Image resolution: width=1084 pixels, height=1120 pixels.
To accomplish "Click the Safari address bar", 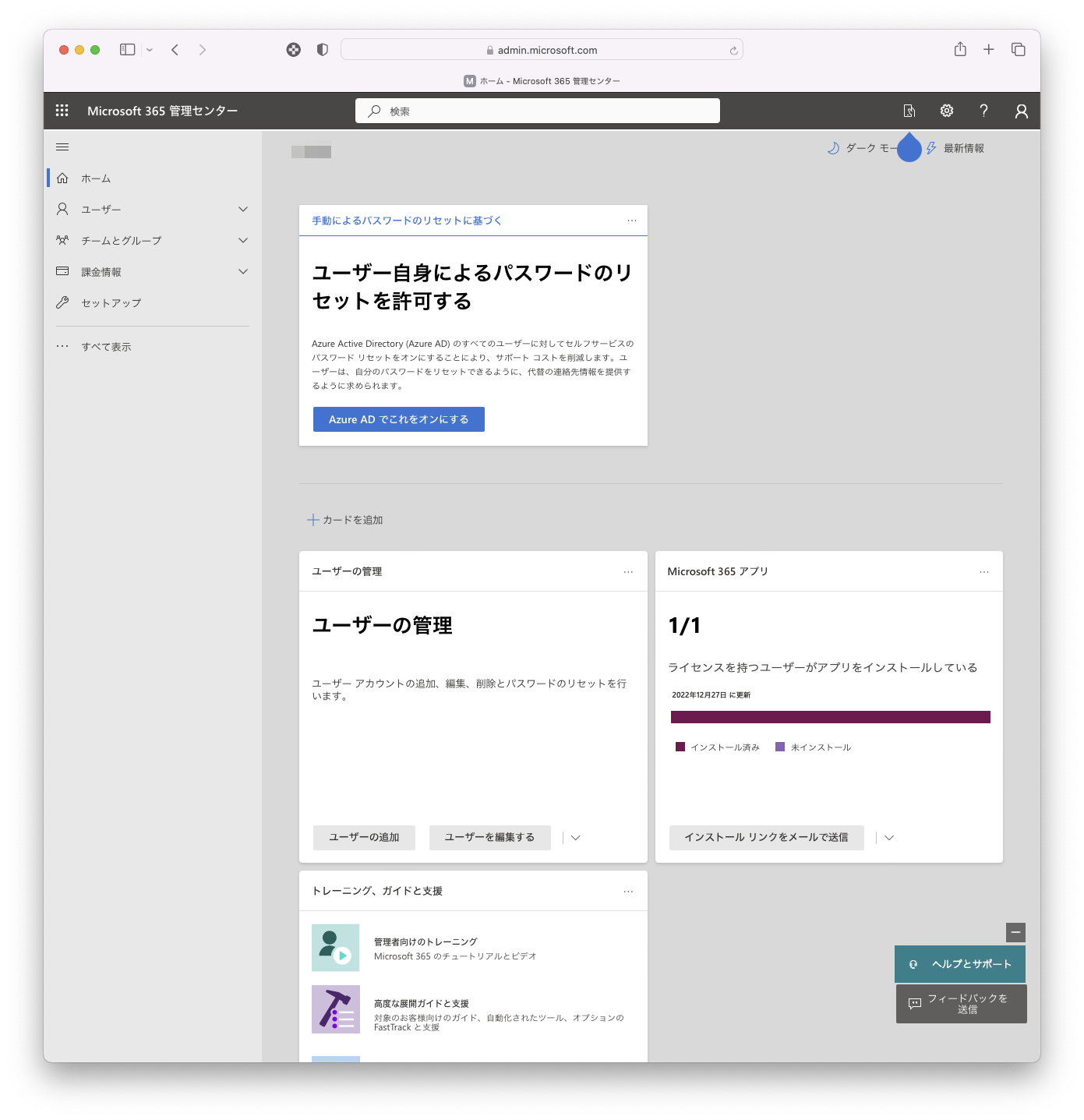I will coord(542,50).
